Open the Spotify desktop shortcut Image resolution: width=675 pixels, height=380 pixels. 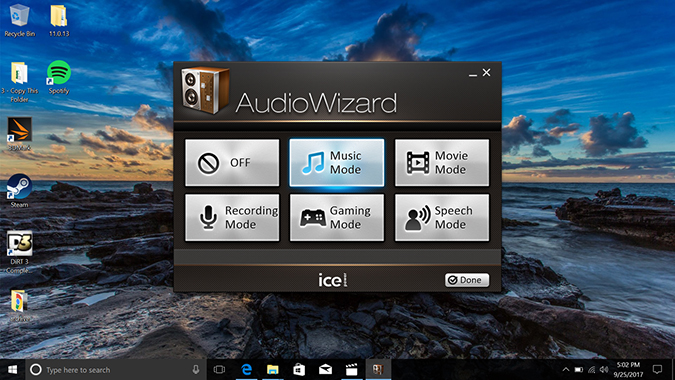click(59, 77)
